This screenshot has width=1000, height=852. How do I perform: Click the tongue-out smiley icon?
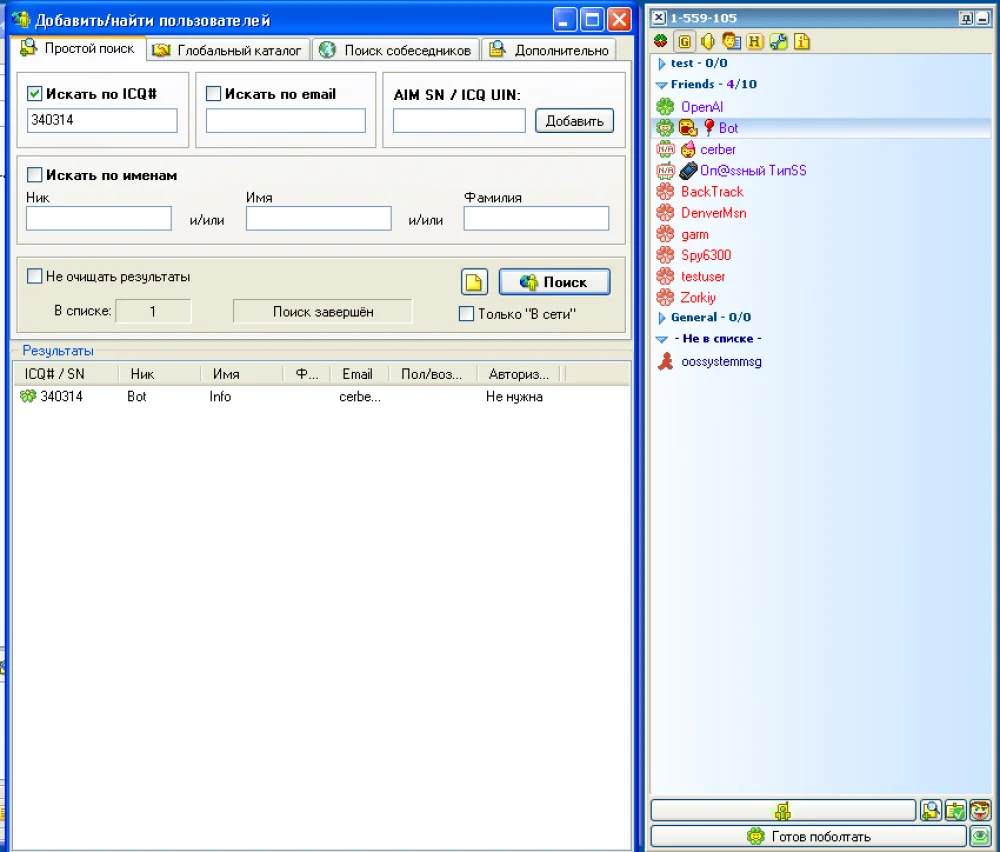tap(980, 811)
